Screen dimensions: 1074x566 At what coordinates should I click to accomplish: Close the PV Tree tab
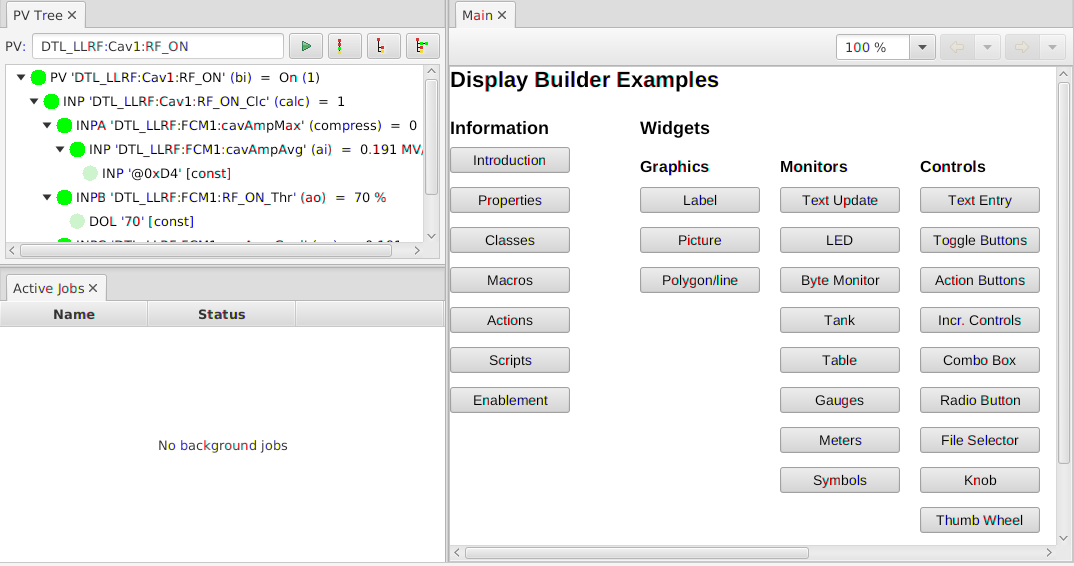72,15
